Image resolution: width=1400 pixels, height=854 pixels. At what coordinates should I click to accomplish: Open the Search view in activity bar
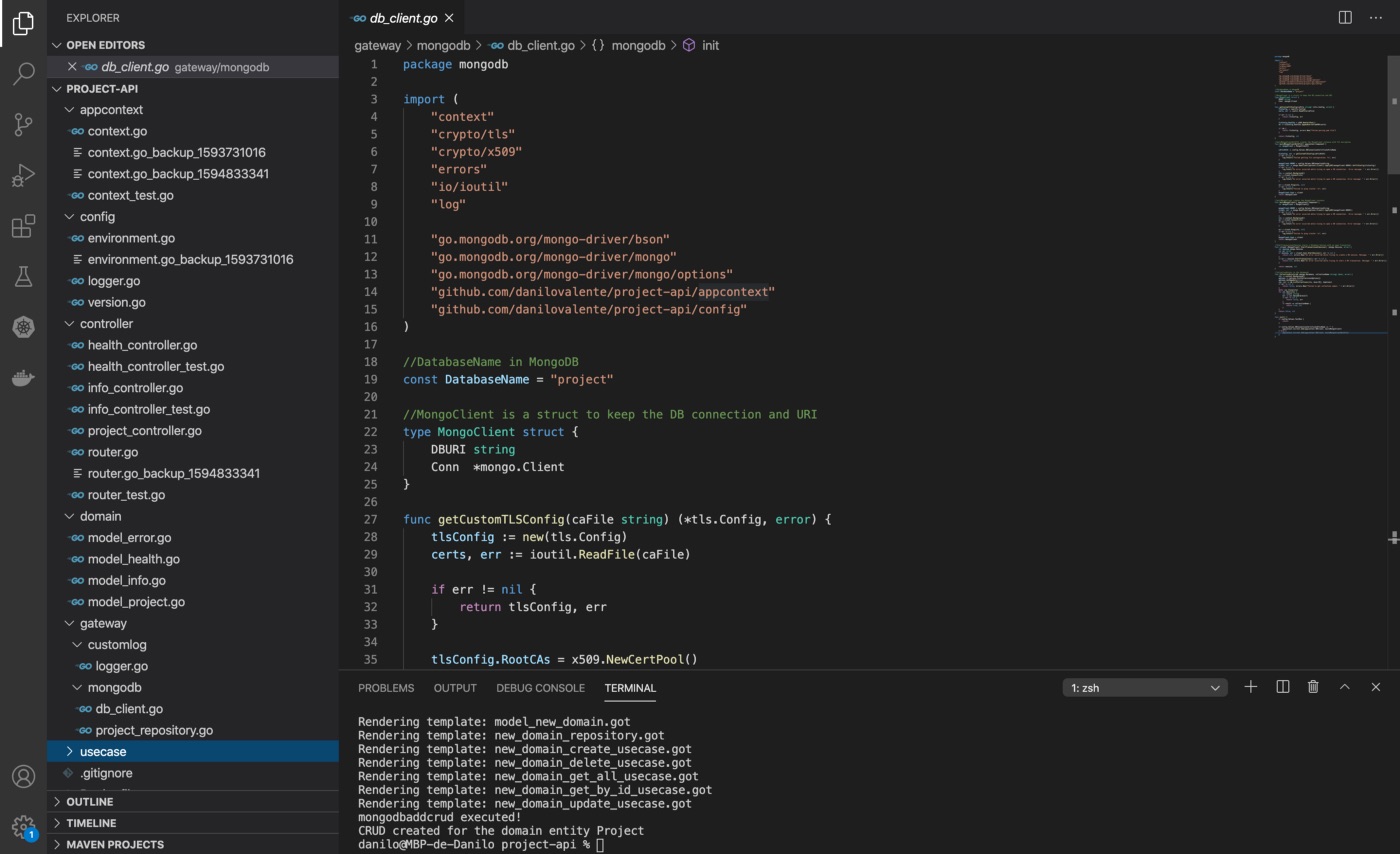pyautogui.click(x=23, y=73)
